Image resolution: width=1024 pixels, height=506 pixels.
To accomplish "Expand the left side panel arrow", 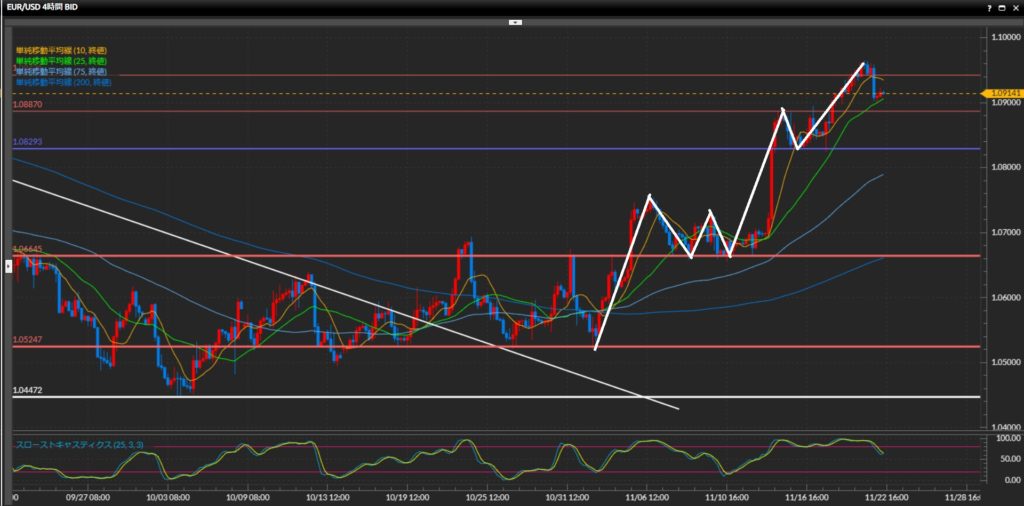I will (x=9, y=265).
